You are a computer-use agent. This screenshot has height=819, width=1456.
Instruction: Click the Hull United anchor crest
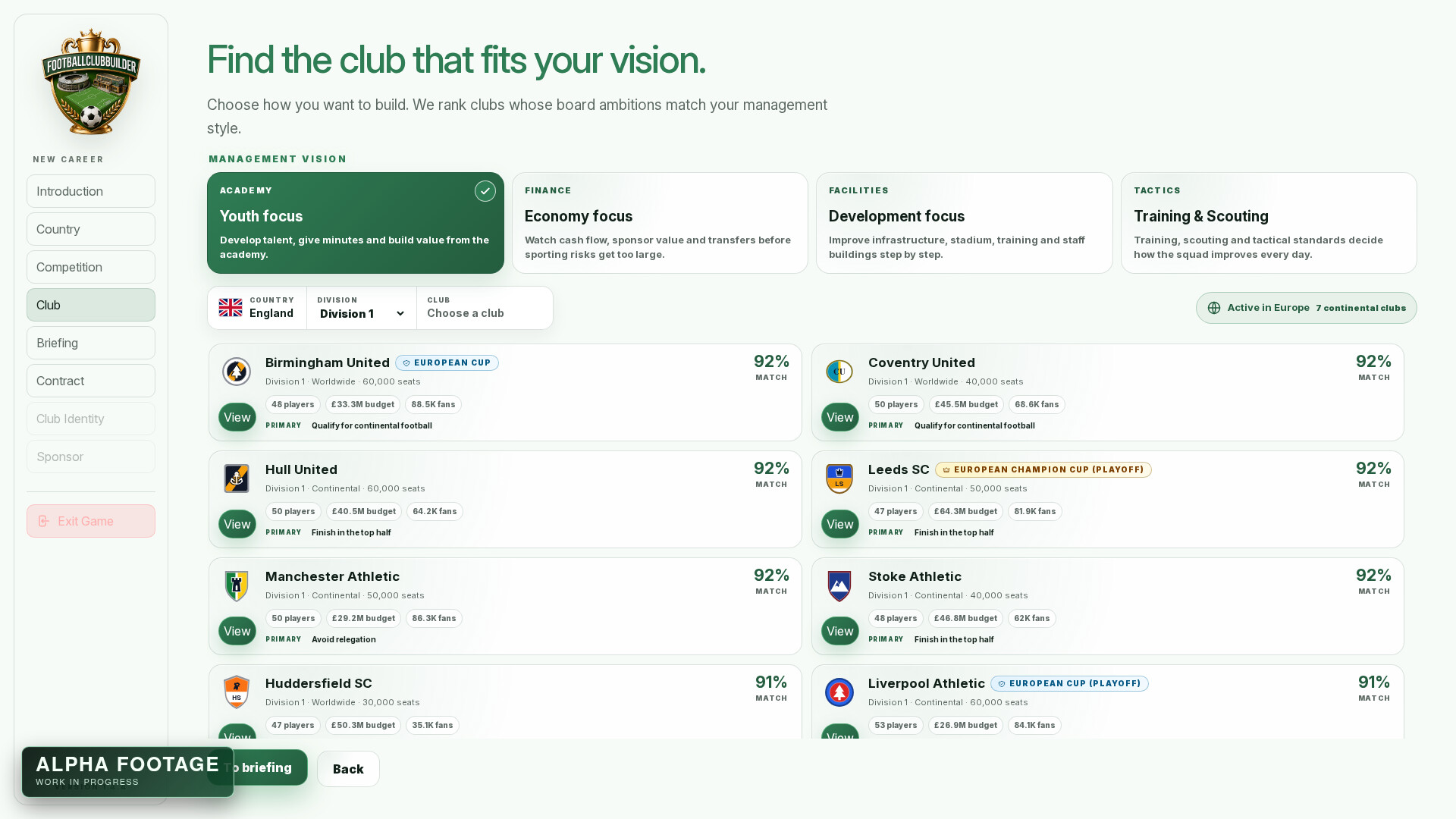point(237,479)
